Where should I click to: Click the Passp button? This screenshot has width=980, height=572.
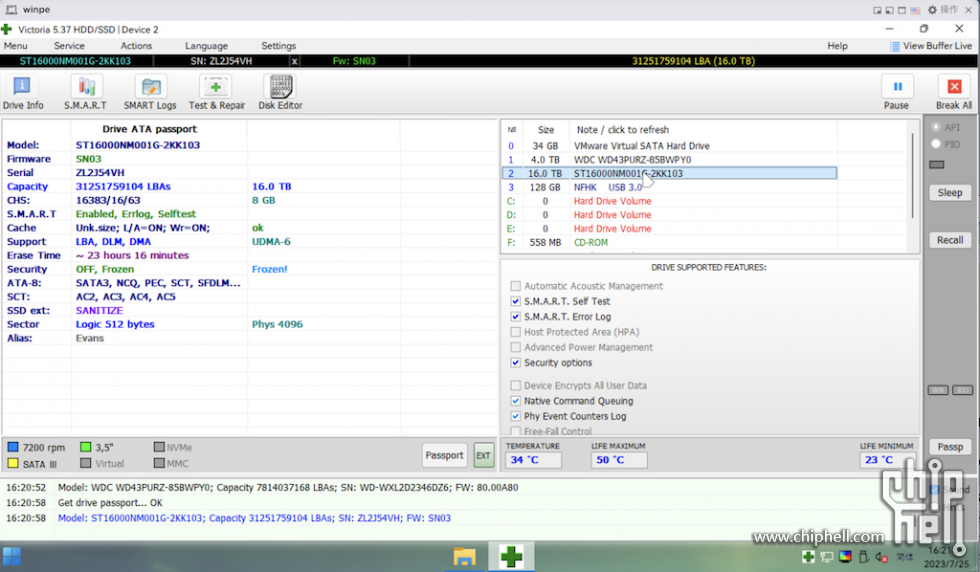coord(949,447)
